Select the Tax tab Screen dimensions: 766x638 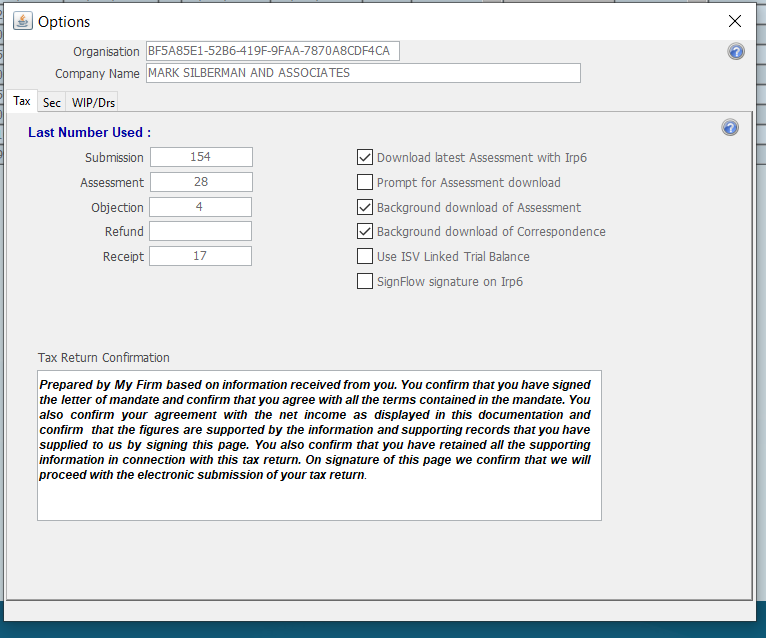[x=21, y=102]
